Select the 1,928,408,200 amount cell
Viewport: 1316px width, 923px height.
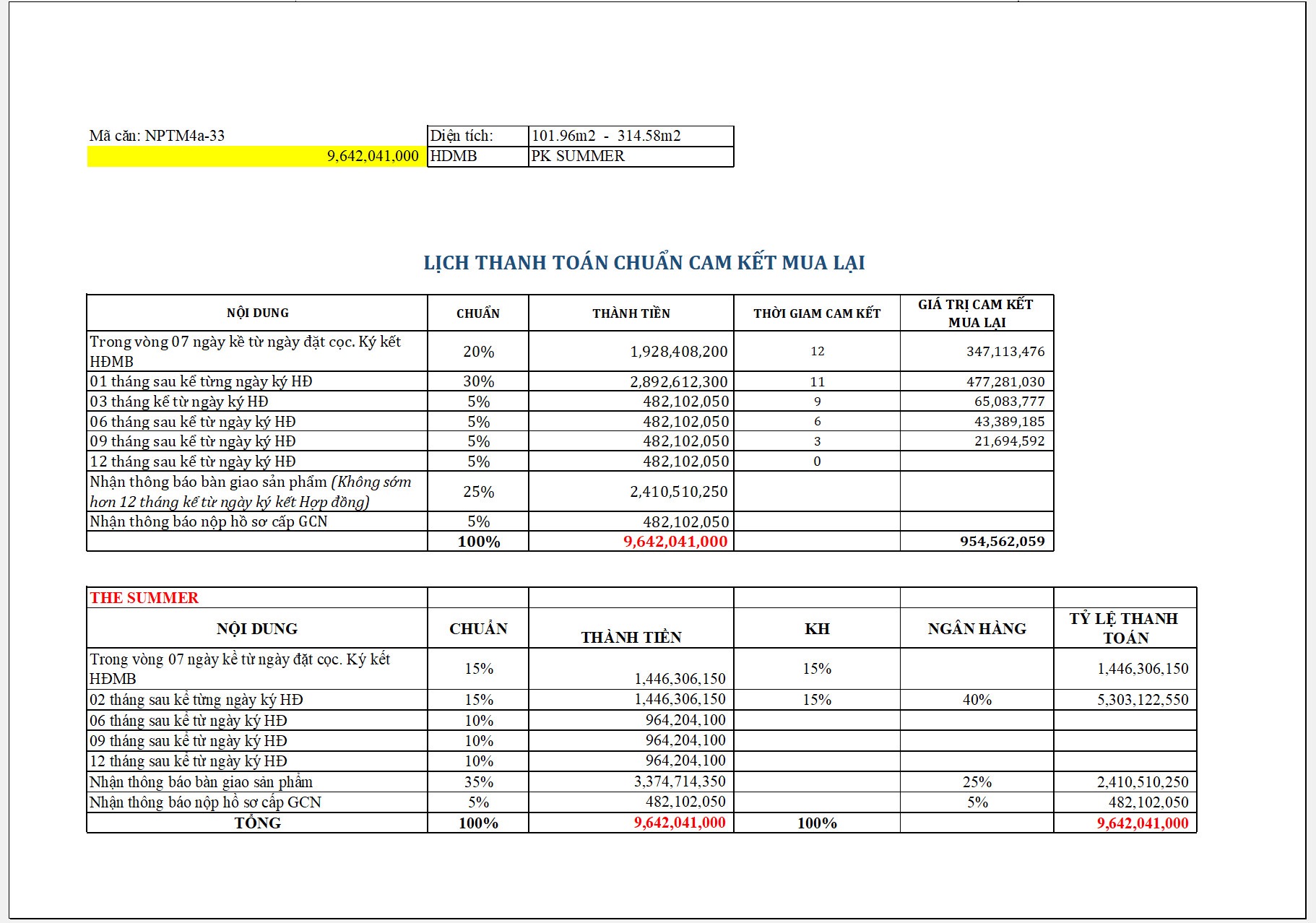(678, 352)
